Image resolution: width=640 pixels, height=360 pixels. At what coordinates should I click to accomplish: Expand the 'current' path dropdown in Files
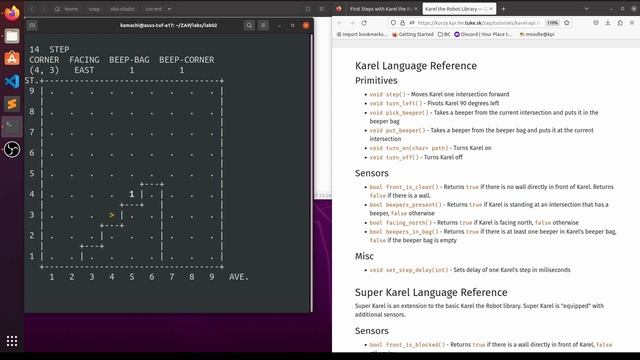[x=169, y=9]
